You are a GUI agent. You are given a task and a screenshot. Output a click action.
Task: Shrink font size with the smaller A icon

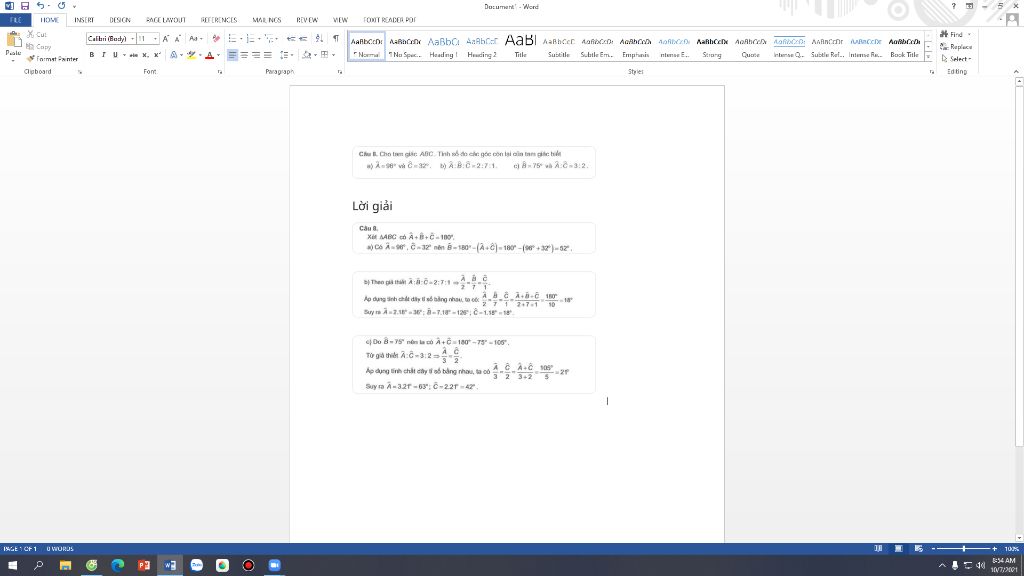(178, 39)
